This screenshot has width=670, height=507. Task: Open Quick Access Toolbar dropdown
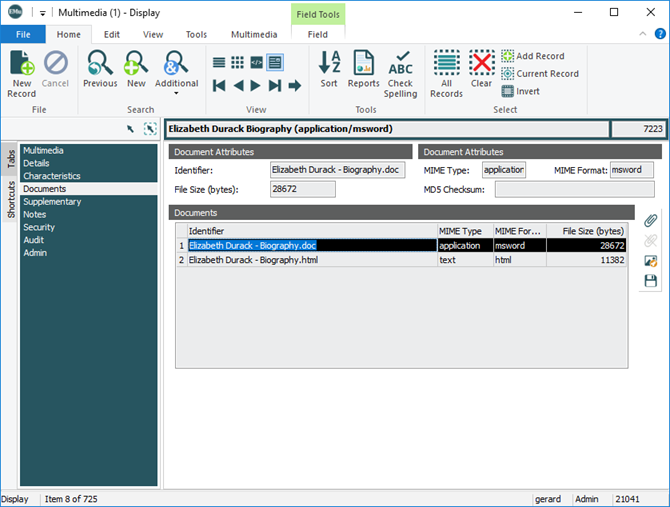42,13
